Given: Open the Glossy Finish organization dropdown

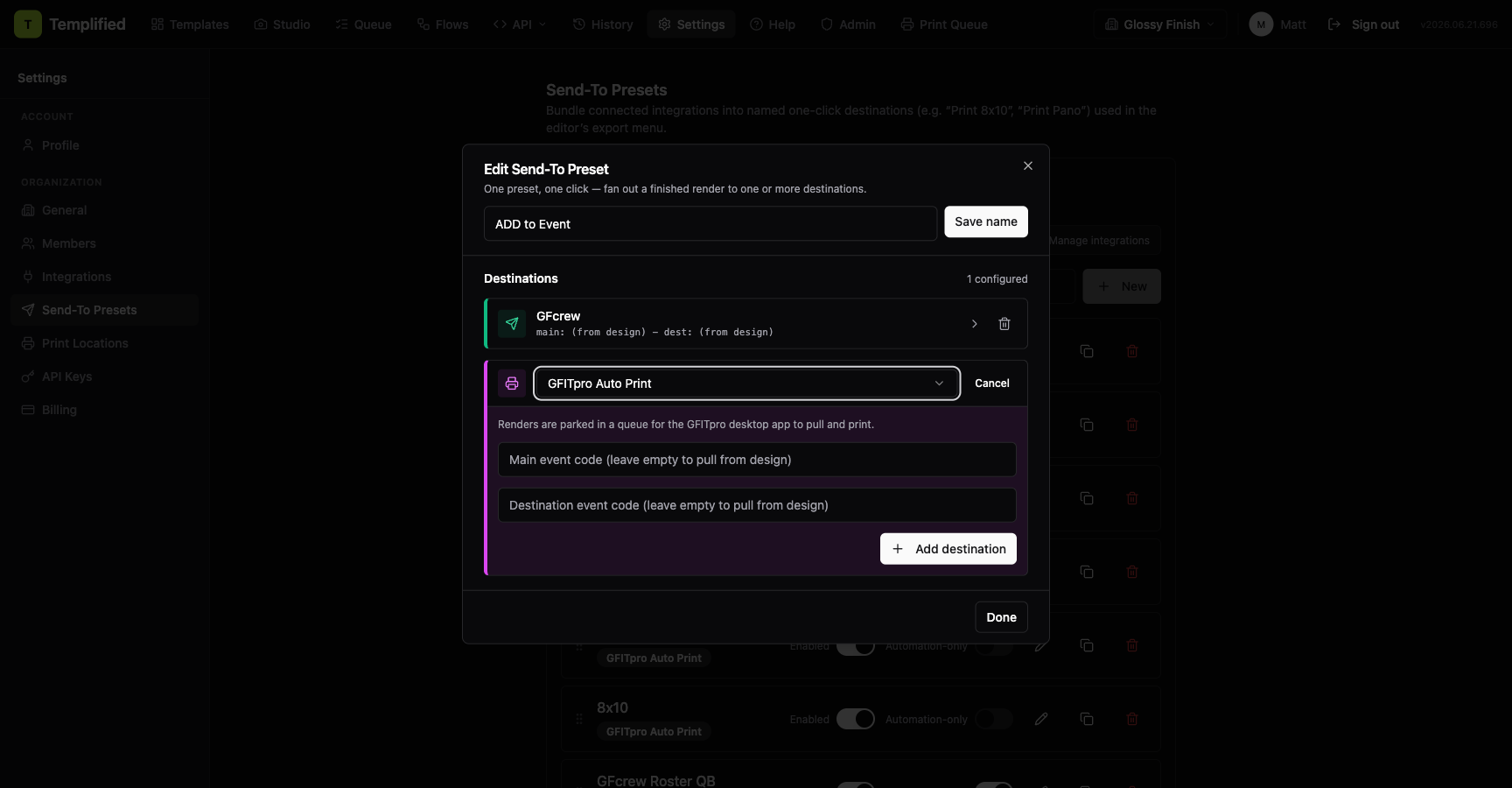Looking at the screenshot, I should 1159,25.
